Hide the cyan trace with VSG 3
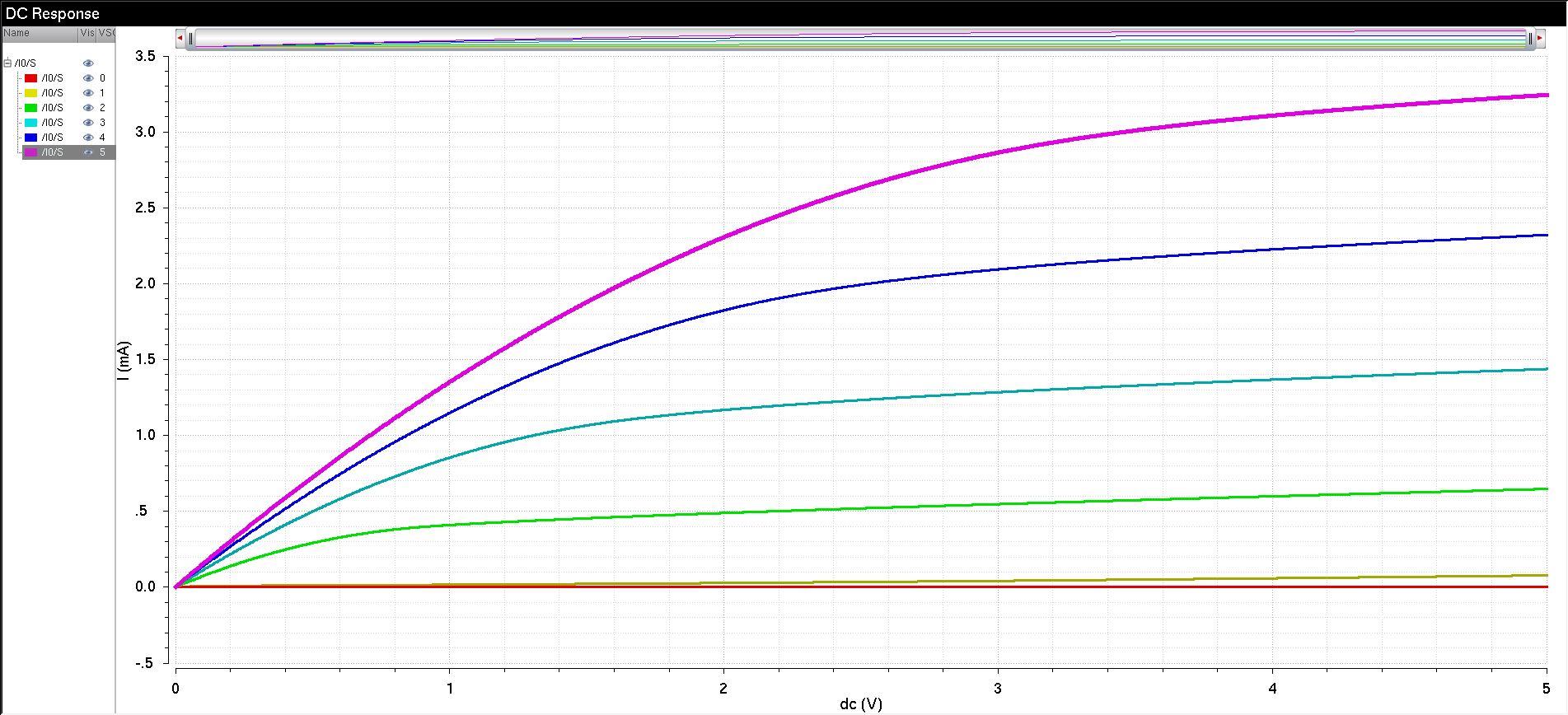This screenshot has height=715, width=1568. point(88,123)
